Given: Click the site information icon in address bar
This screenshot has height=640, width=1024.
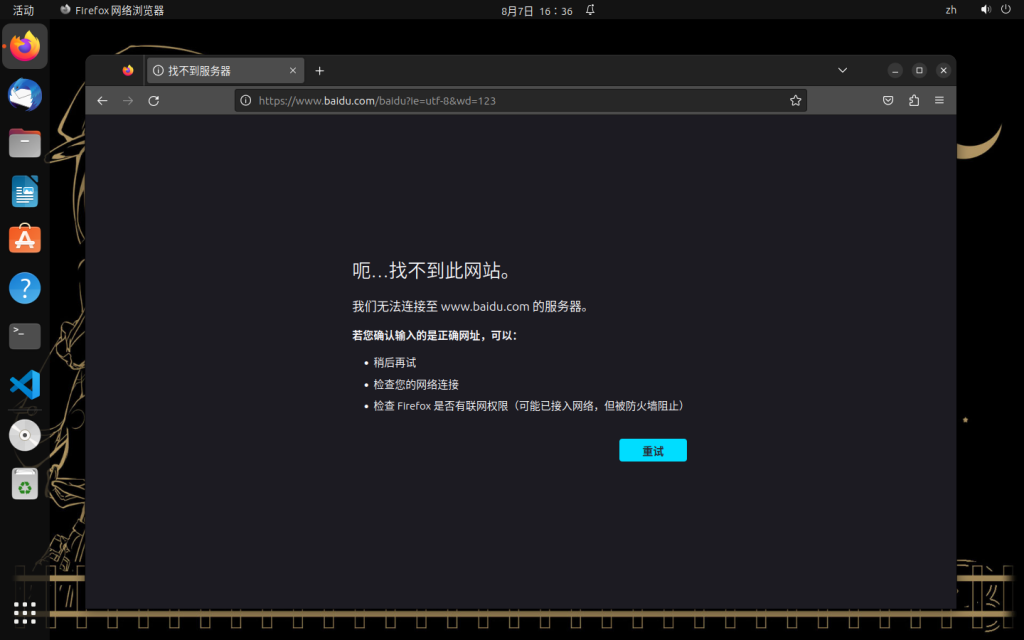Looking at the screenshot, I should point(246,101).
